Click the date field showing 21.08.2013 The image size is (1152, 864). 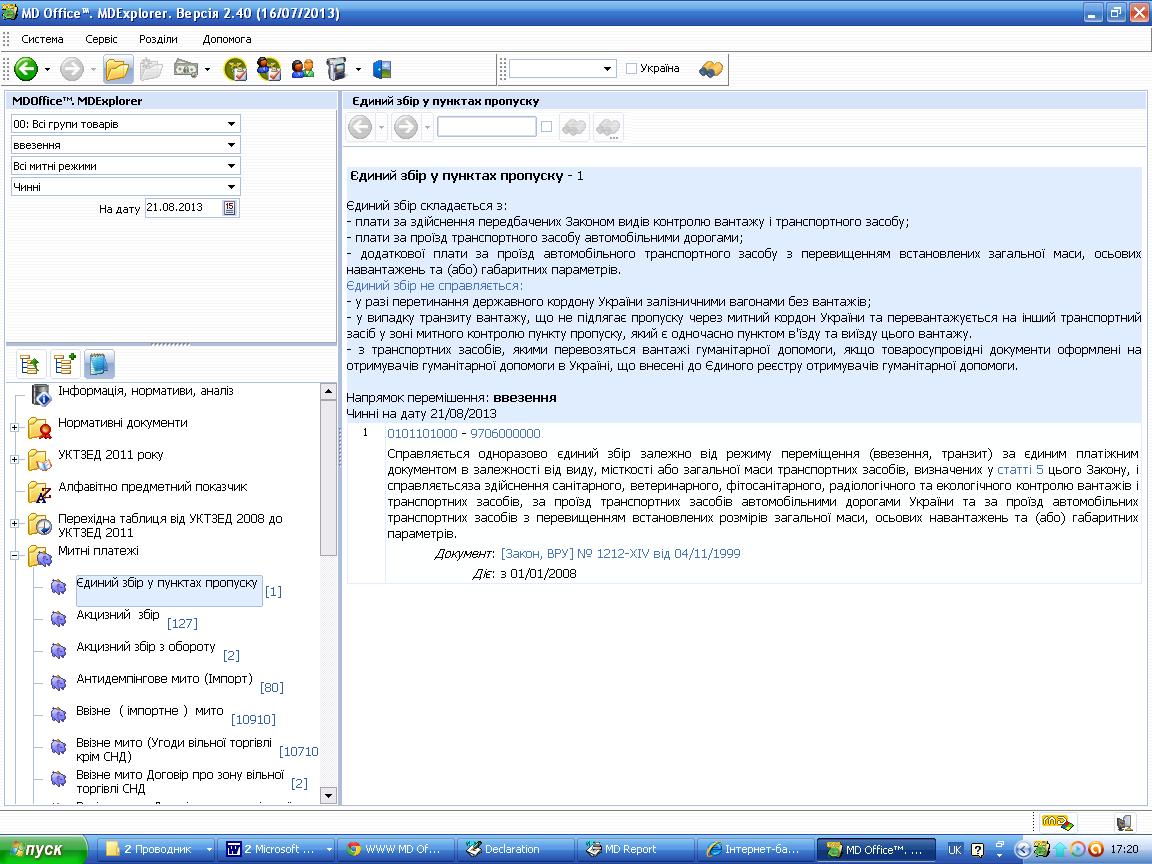tap(184, 208)
